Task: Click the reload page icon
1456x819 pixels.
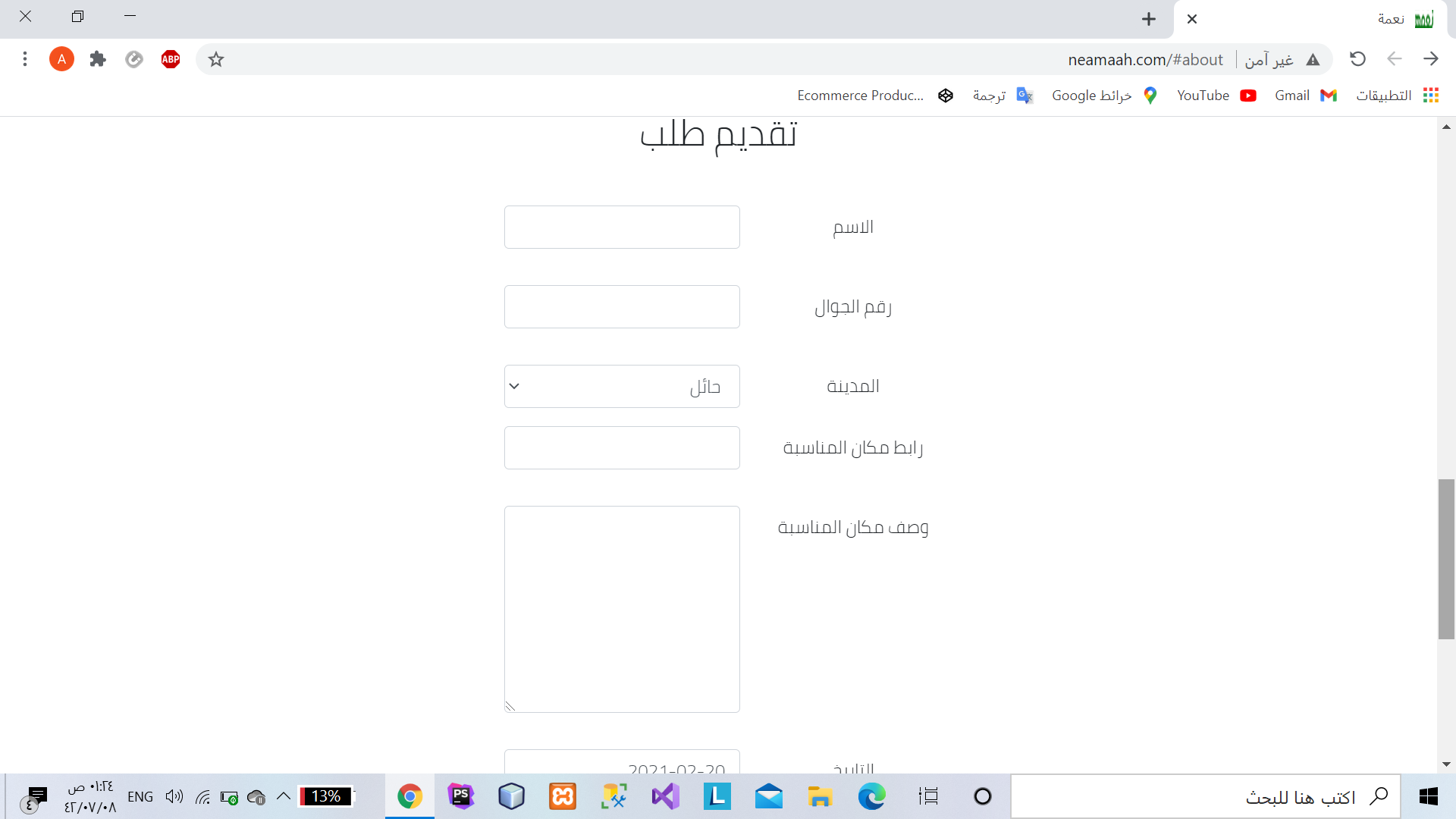Action: click(1357, 59)
